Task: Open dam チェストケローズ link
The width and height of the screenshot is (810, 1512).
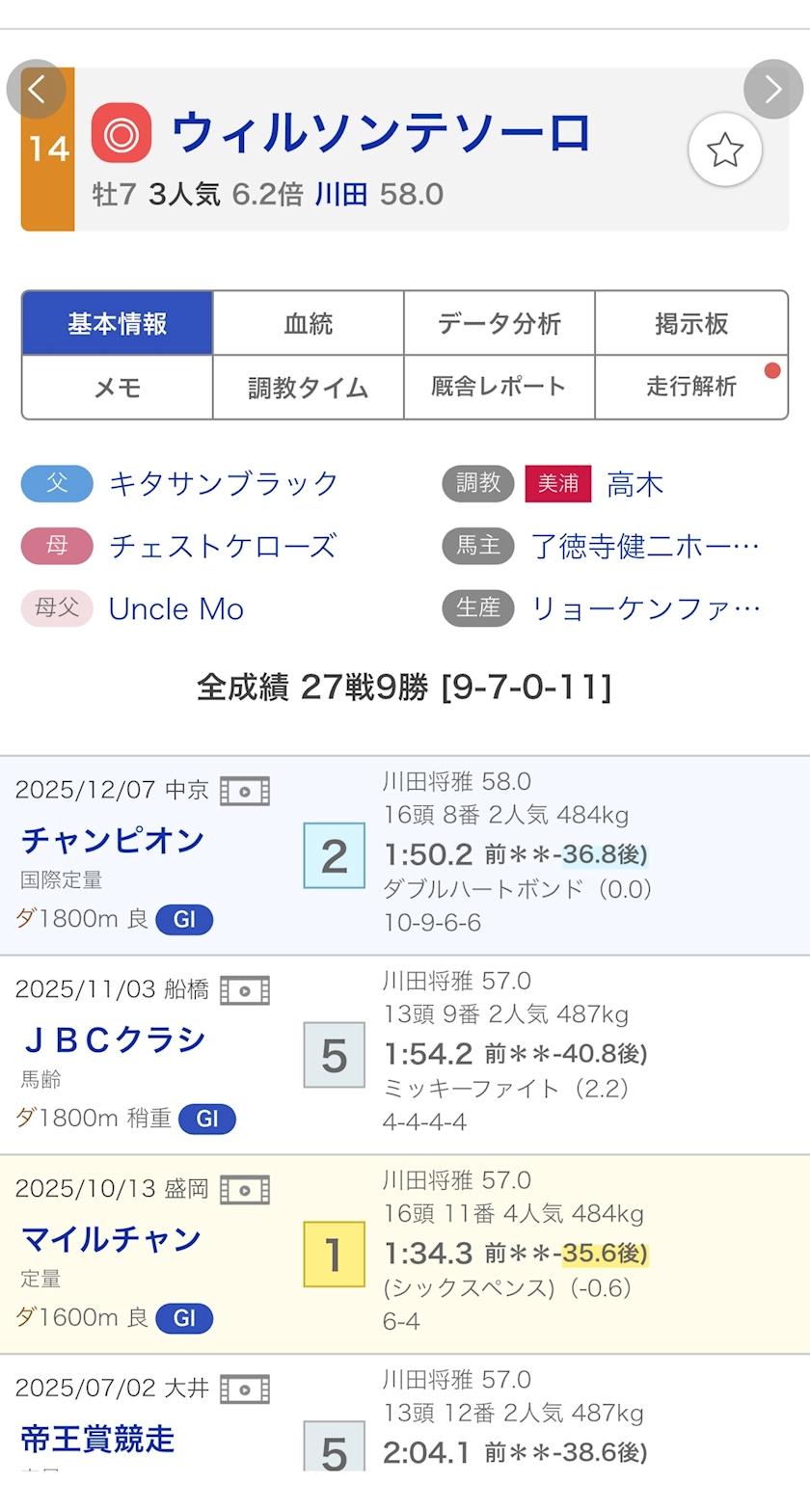Action: (x=223, y=547)
